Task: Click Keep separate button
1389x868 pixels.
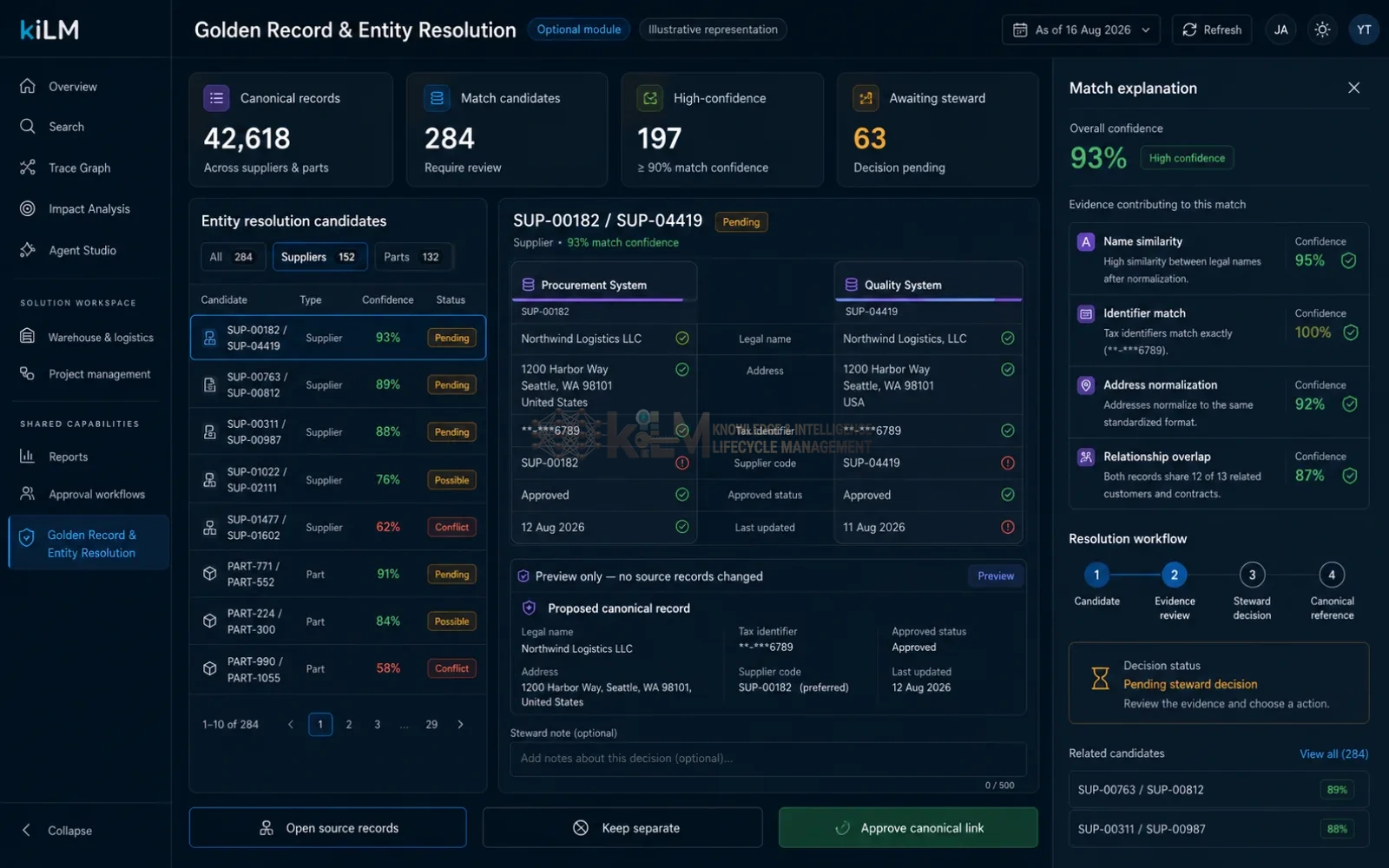Action: point(622,828)
